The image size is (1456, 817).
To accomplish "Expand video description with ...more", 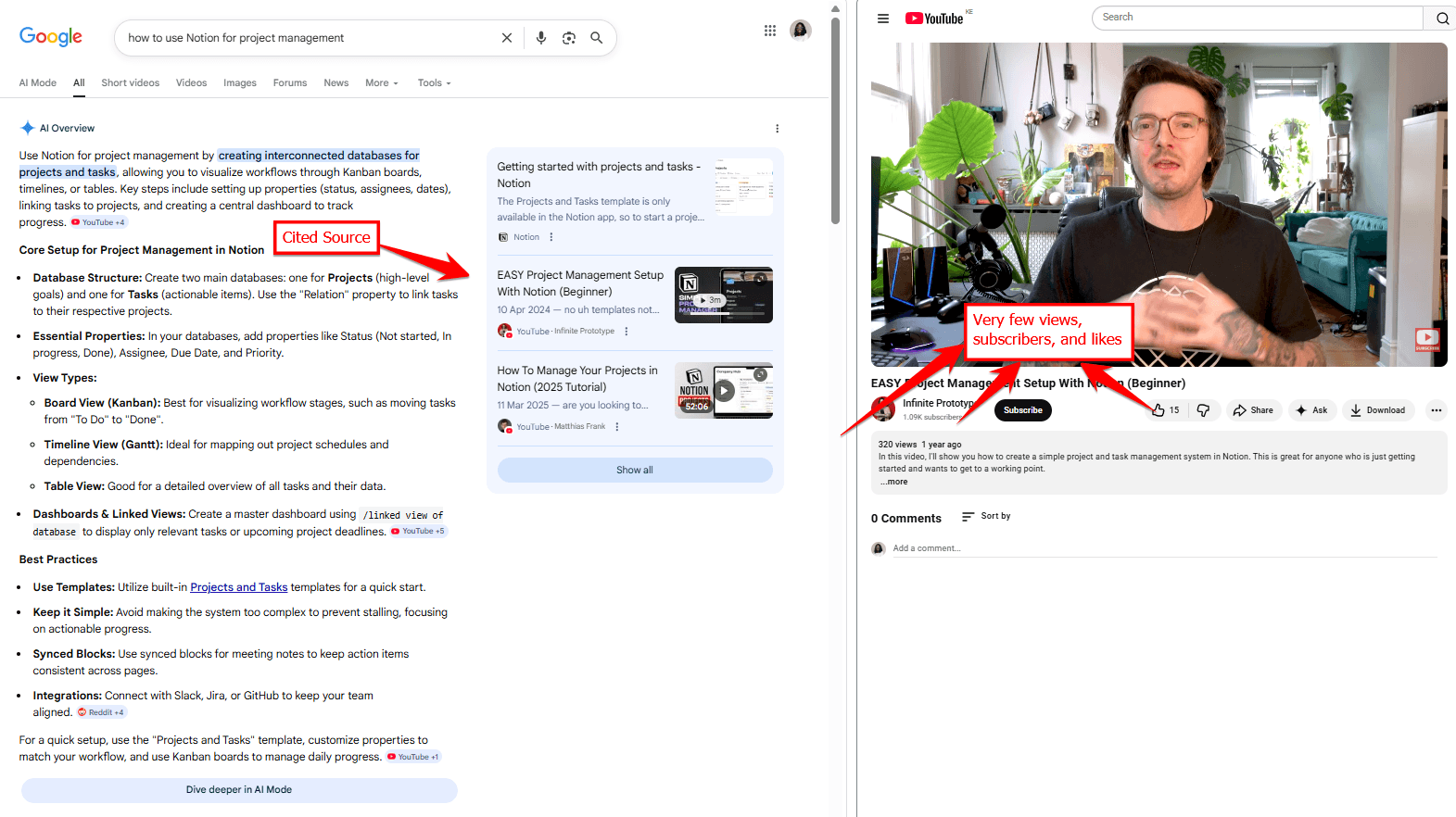I will (x=894, y=482).
